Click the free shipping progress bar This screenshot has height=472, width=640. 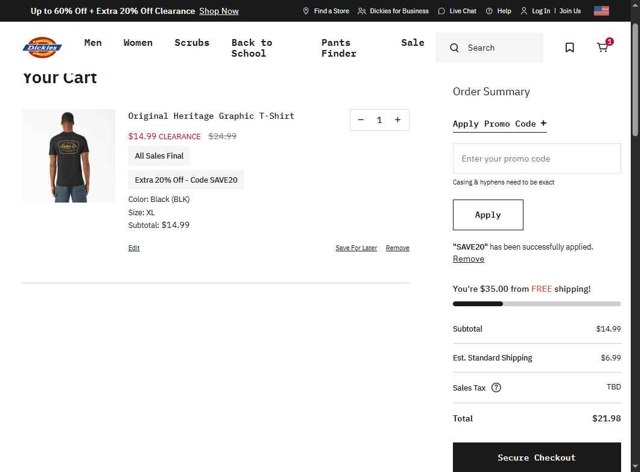coord(537,304)
